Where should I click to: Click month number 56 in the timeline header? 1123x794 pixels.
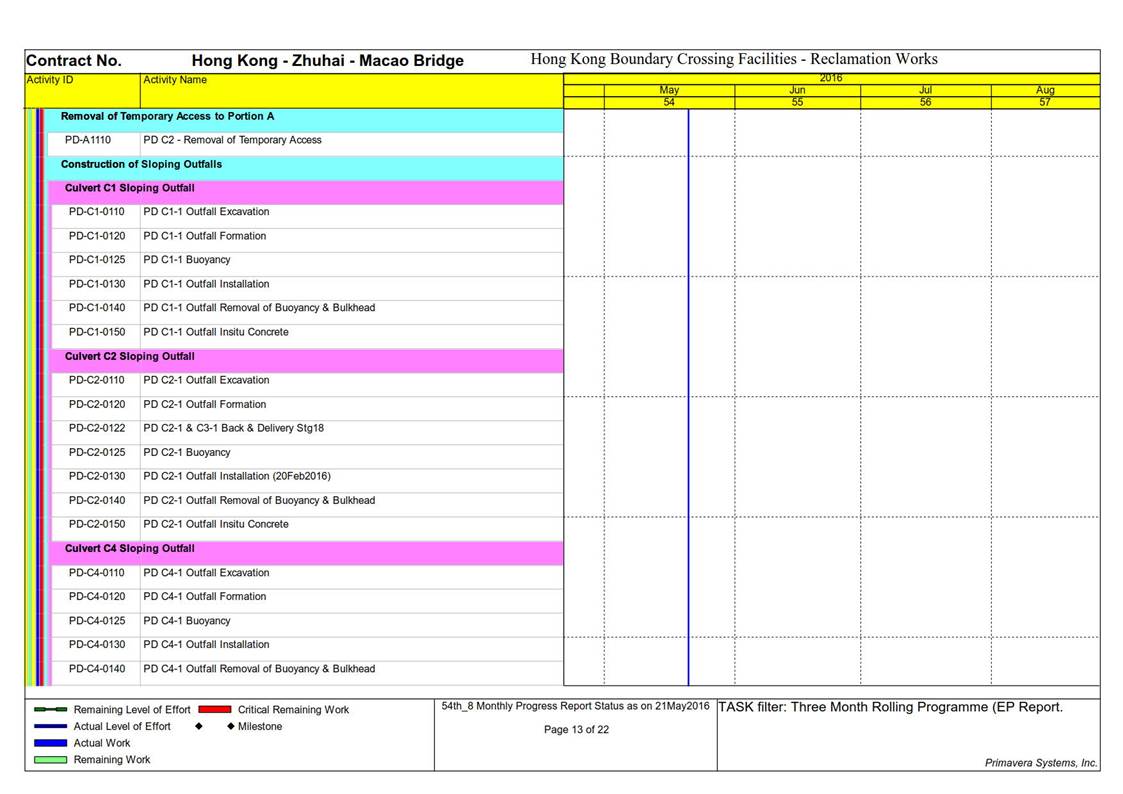tap(925, 102)
